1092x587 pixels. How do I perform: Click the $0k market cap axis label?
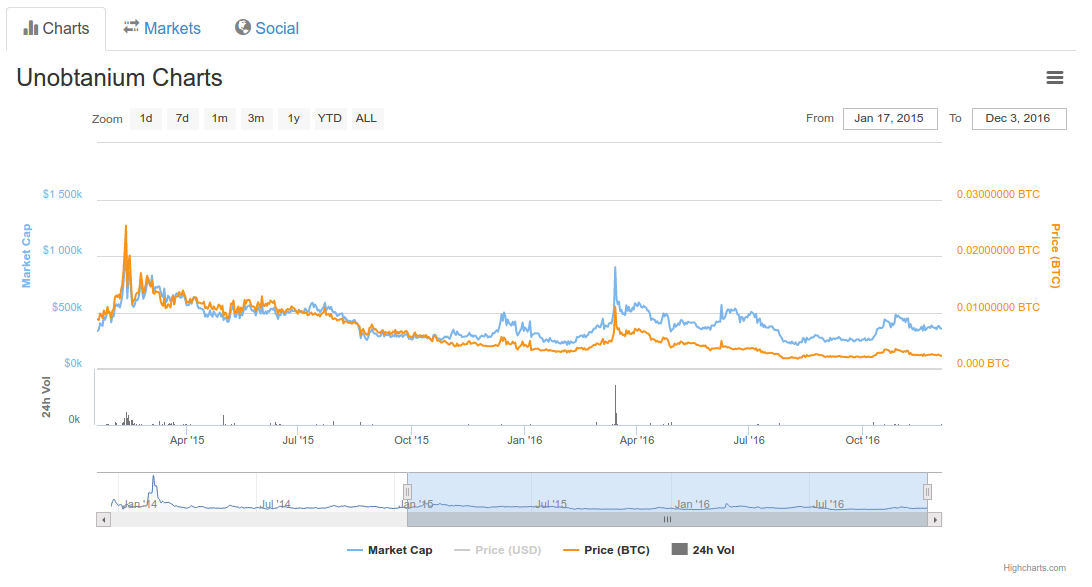click(x=73, y=363)
